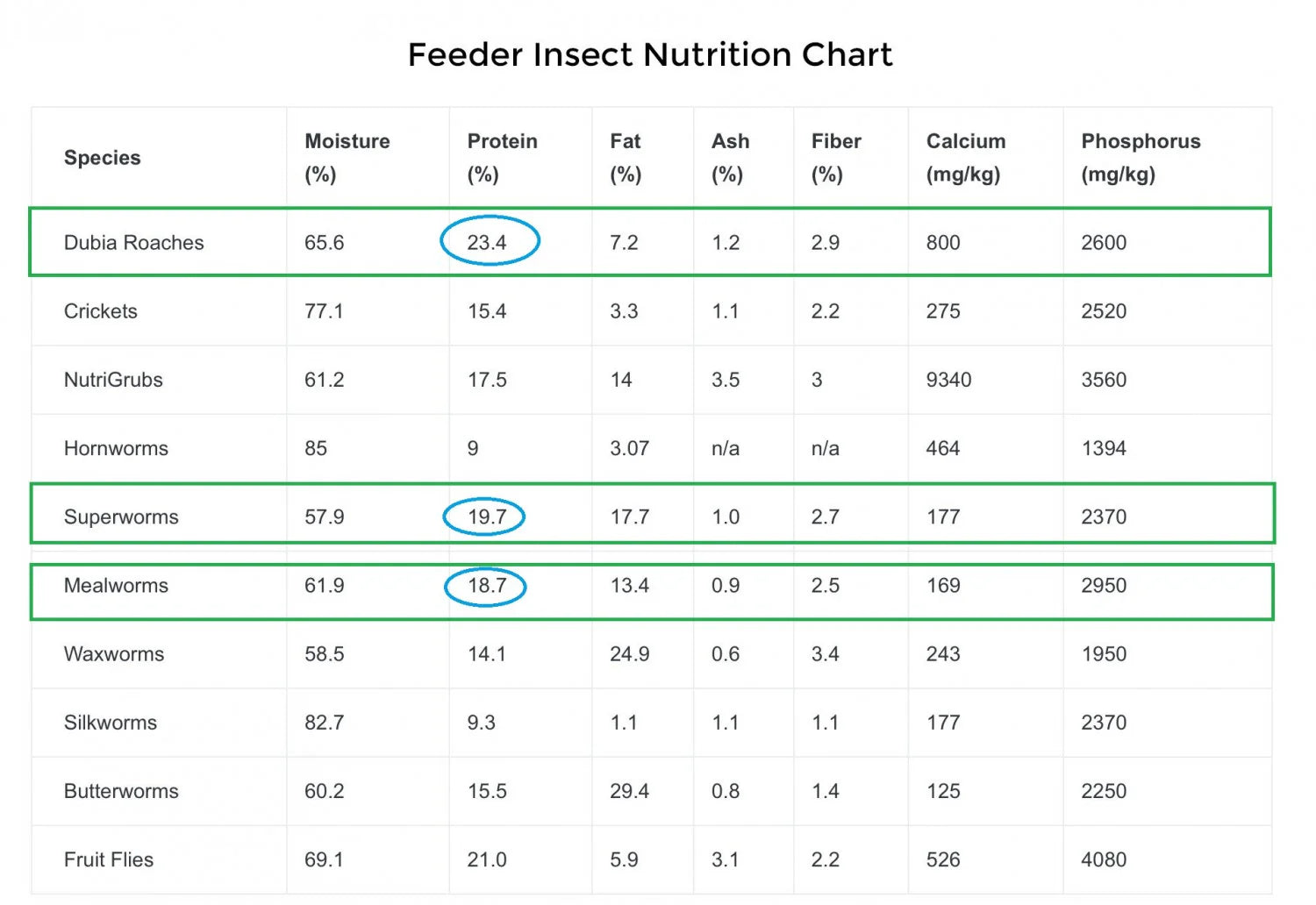Select the Fruit Flies row label
Image resolution: width=1316 pixels, height=905 pixels.
click(109, 859)
